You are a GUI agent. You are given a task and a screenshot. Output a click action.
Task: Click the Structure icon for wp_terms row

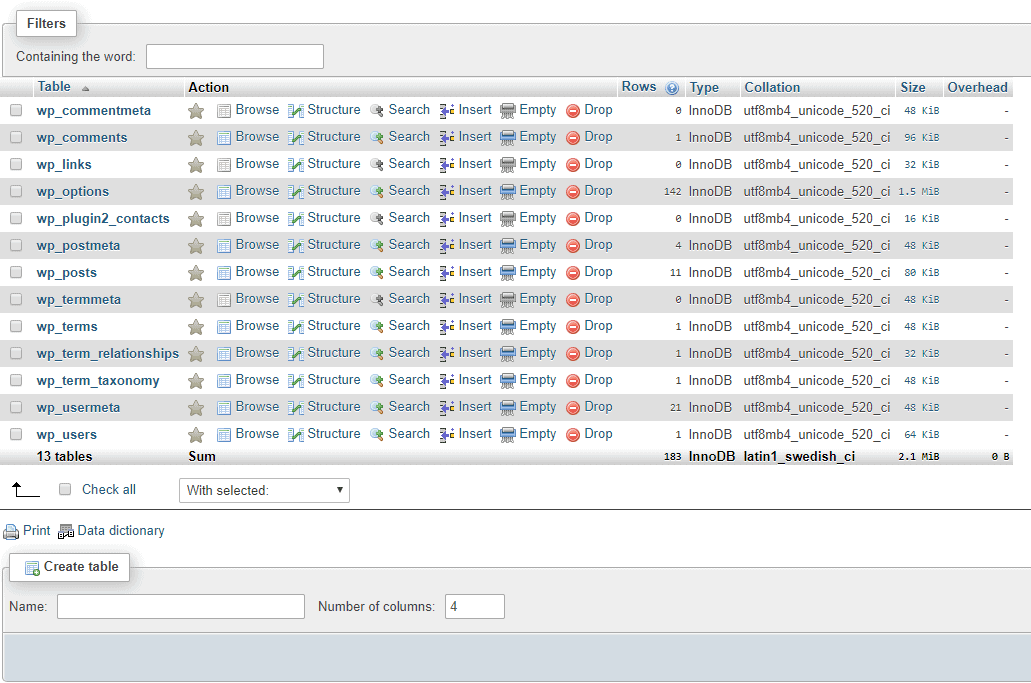[x=296, y=327]
